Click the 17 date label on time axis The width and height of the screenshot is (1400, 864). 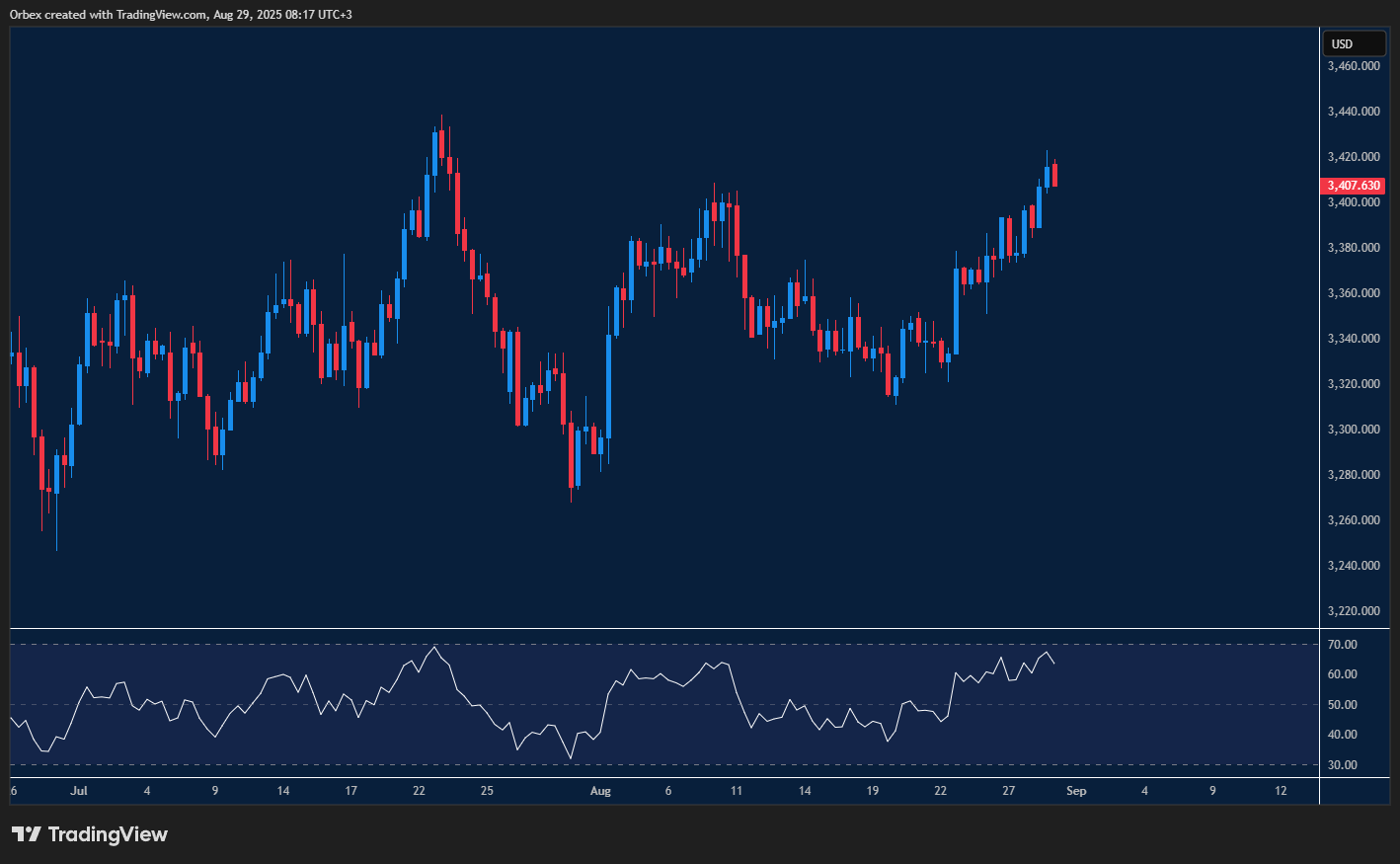tap(351, 791)
